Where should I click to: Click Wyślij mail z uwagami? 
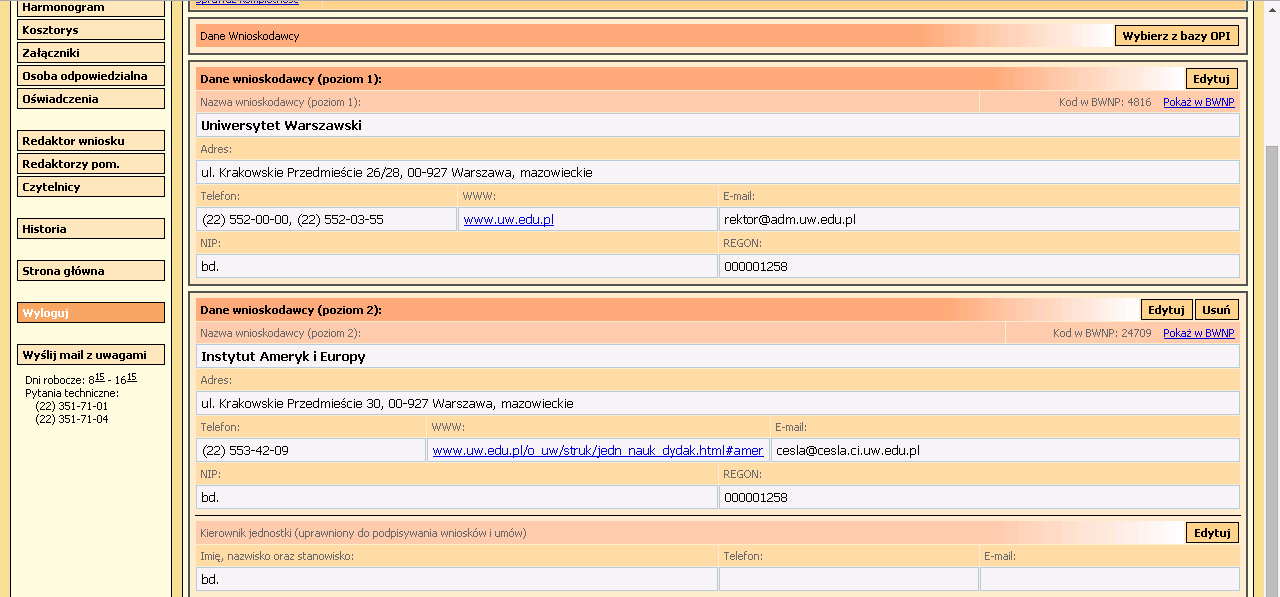coord(91,355)
